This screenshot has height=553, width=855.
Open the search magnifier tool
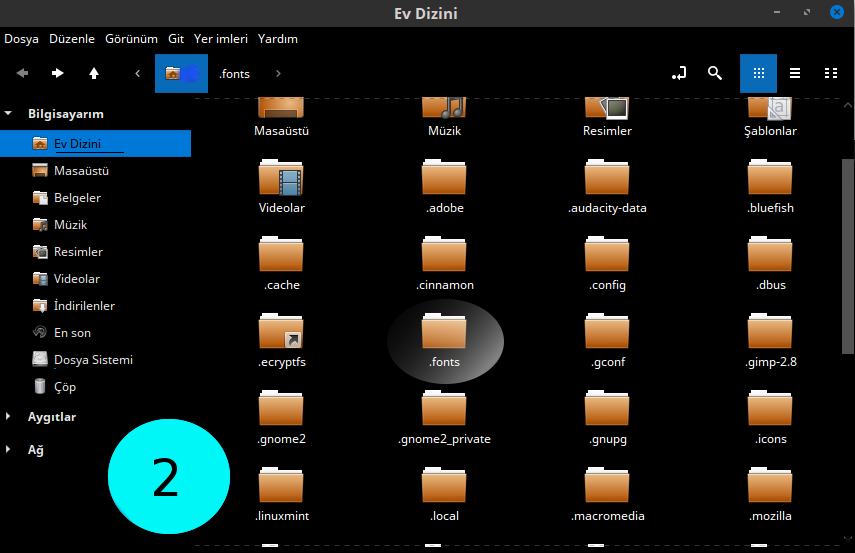715,73
